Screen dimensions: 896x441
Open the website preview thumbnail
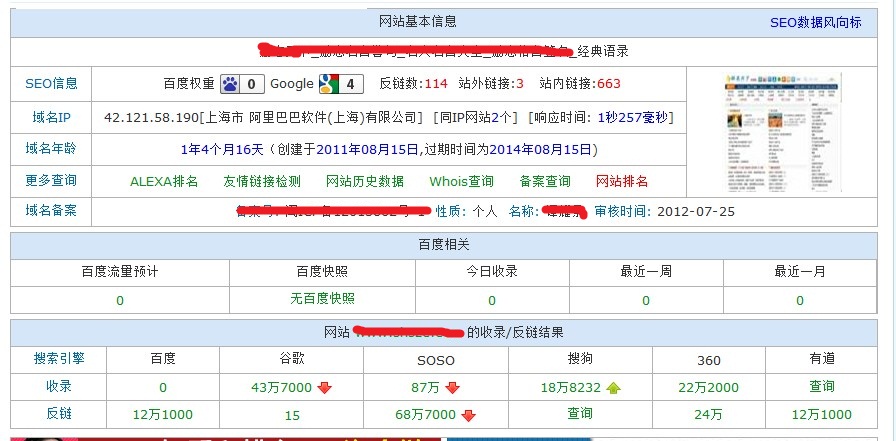783,132
